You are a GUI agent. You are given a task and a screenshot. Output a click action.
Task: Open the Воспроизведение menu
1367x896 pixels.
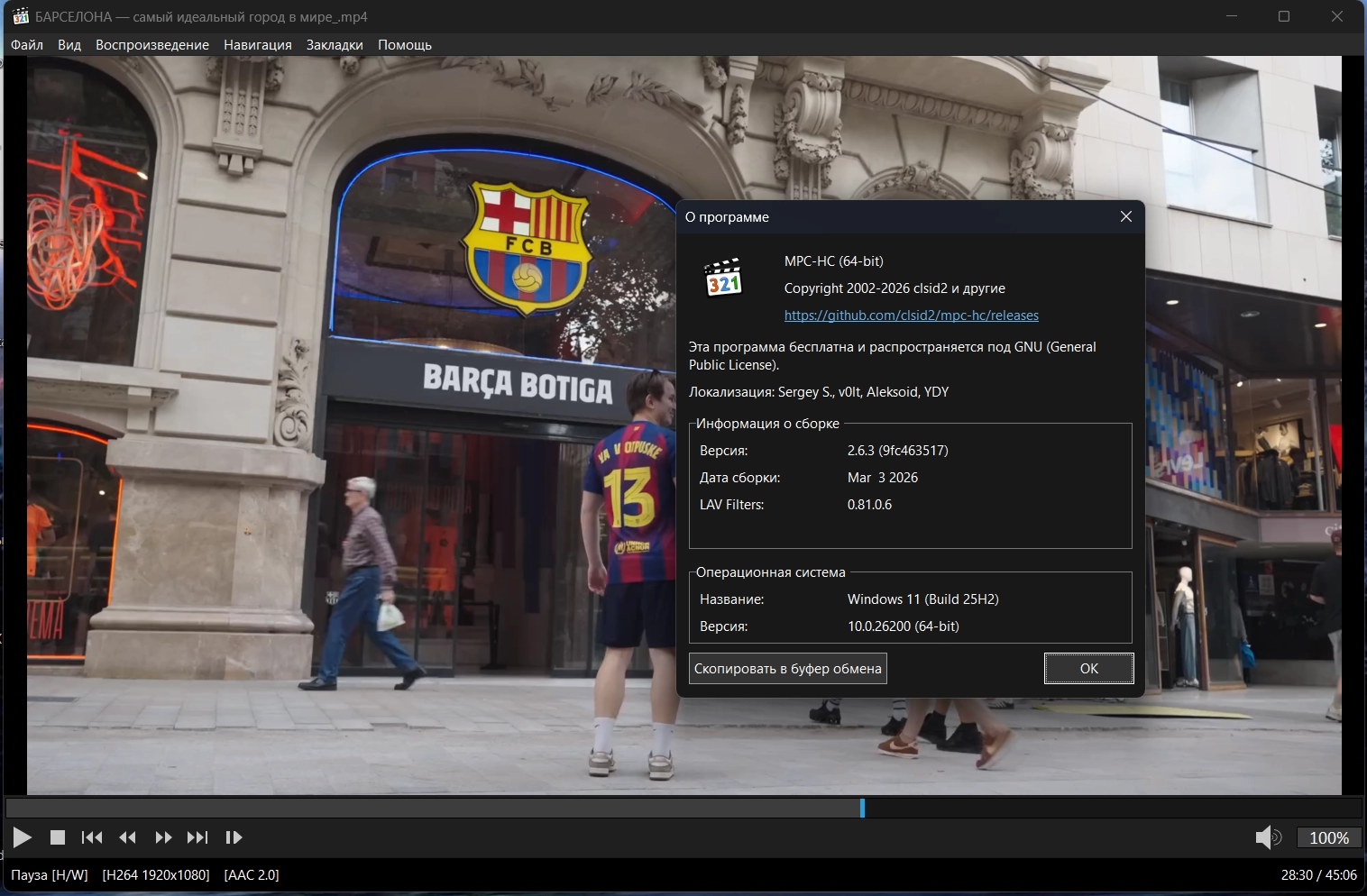152,44
